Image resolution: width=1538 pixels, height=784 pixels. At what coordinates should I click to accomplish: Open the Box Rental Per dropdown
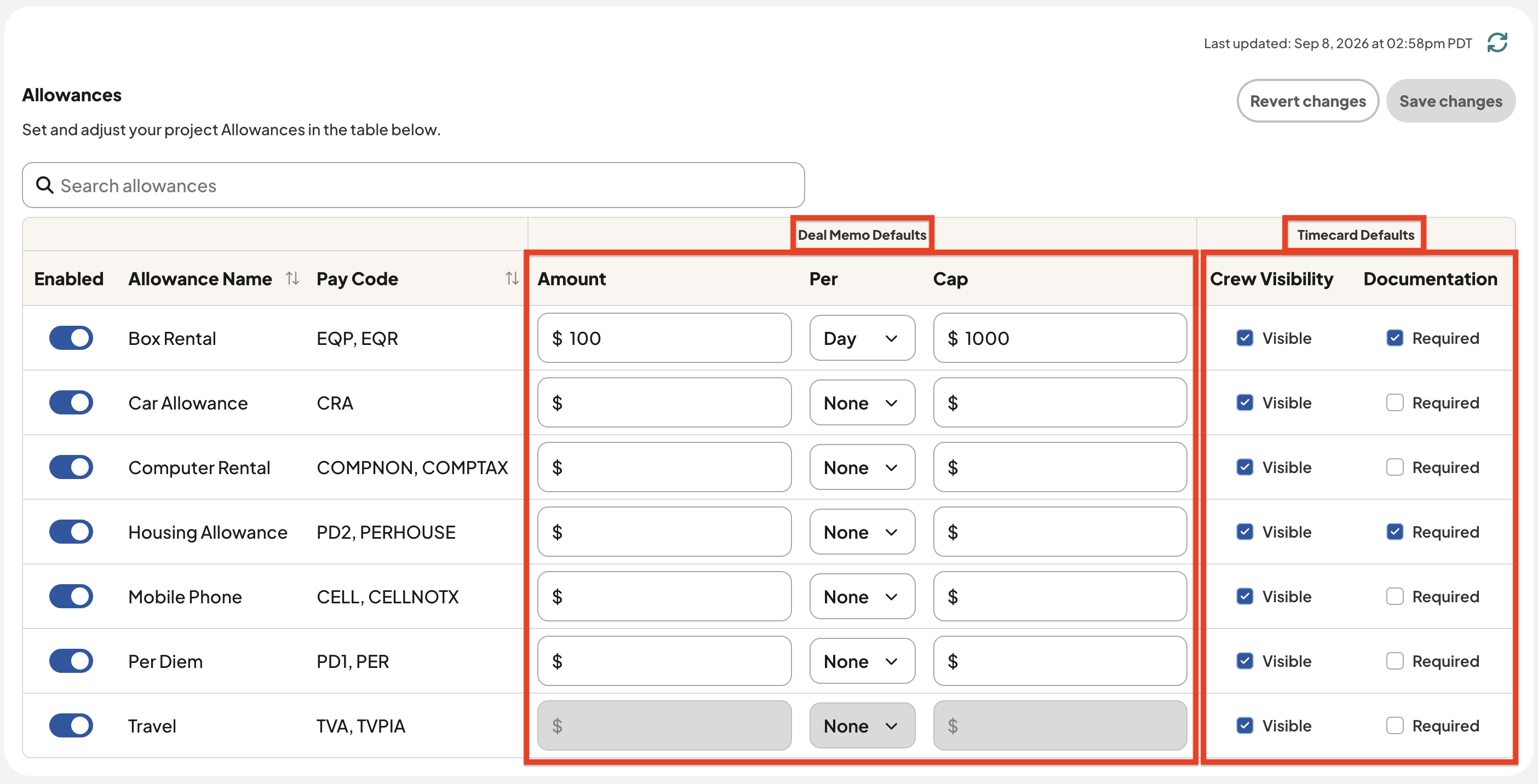coord(862,338)
